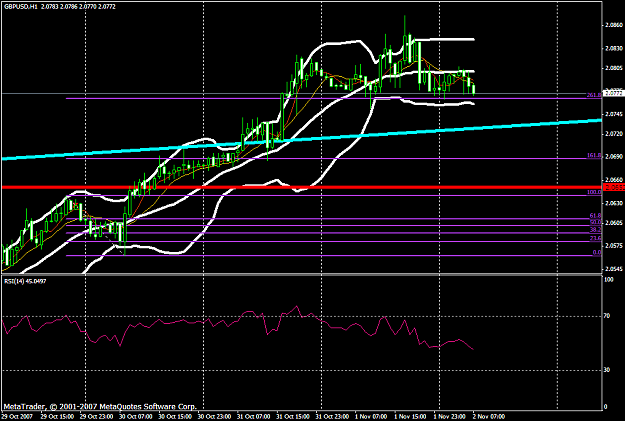
Task: Click the RSI(14) 45.0497 indicator label
Action: click(25, 281)
